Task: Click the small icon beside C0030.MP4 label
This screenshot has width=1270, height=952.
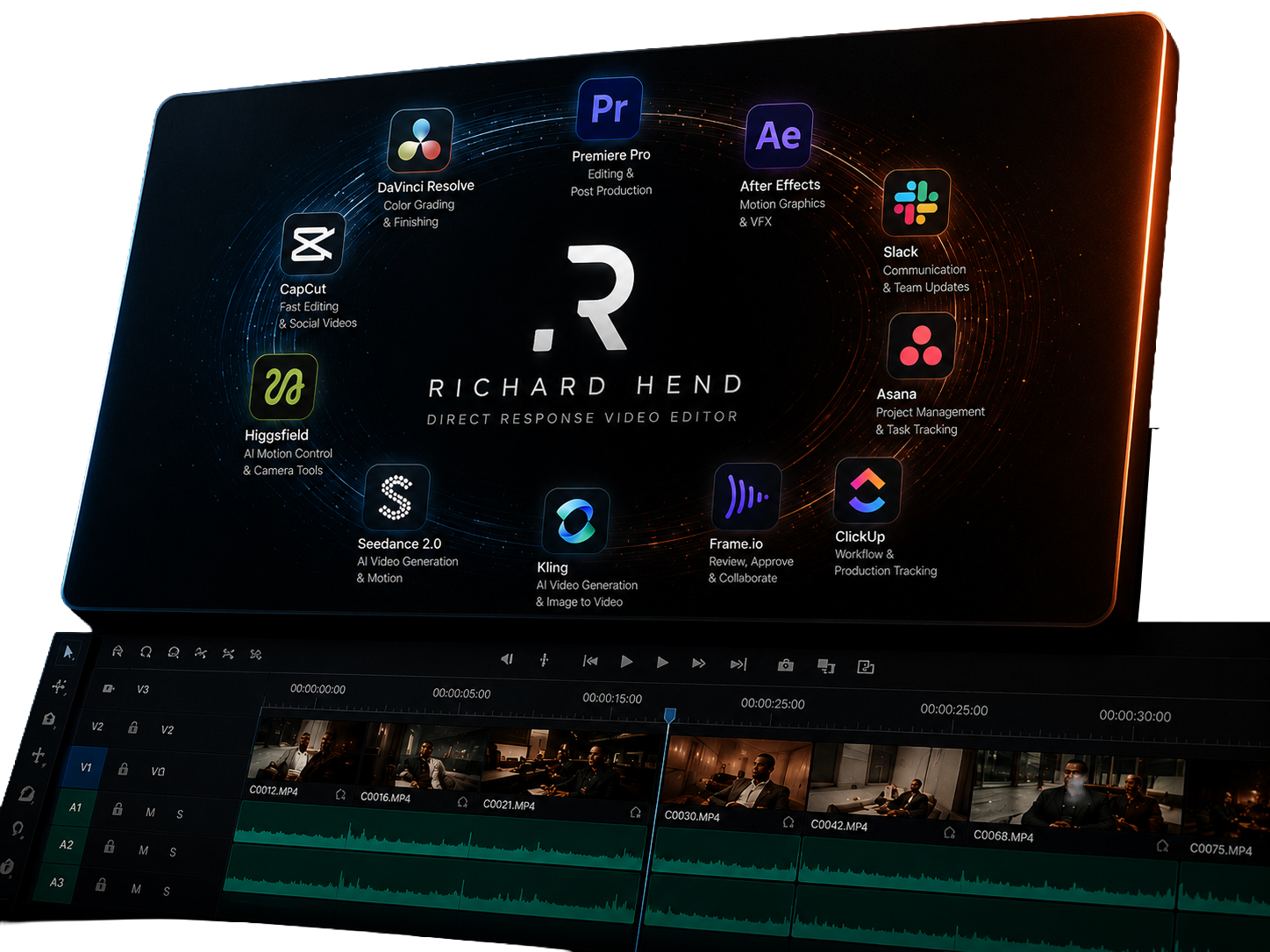Action: [x=788, y=822]
